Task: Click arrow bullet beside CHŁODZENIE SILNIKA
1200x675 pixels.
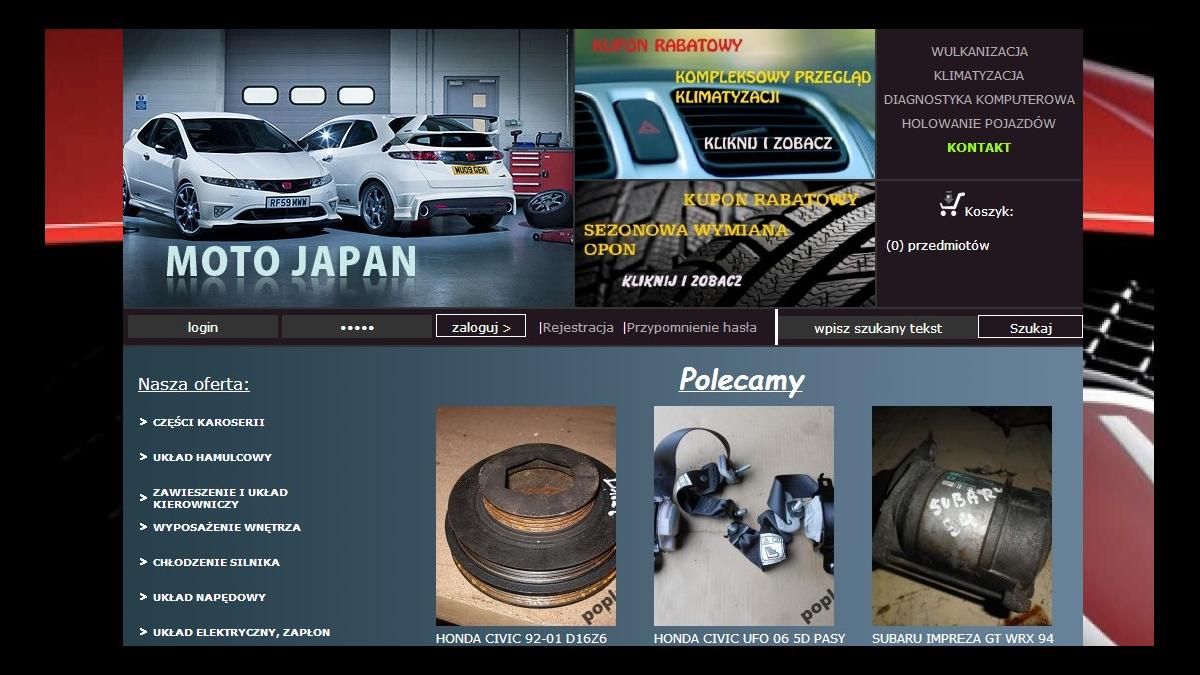Action: (x=143, y=562)
